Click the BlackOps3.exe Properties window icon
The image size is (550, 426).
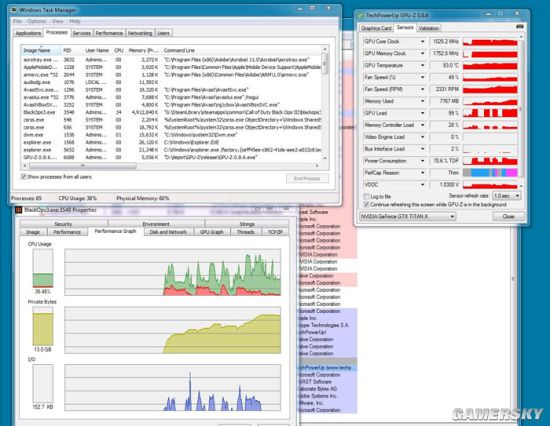tap(19, 210)
